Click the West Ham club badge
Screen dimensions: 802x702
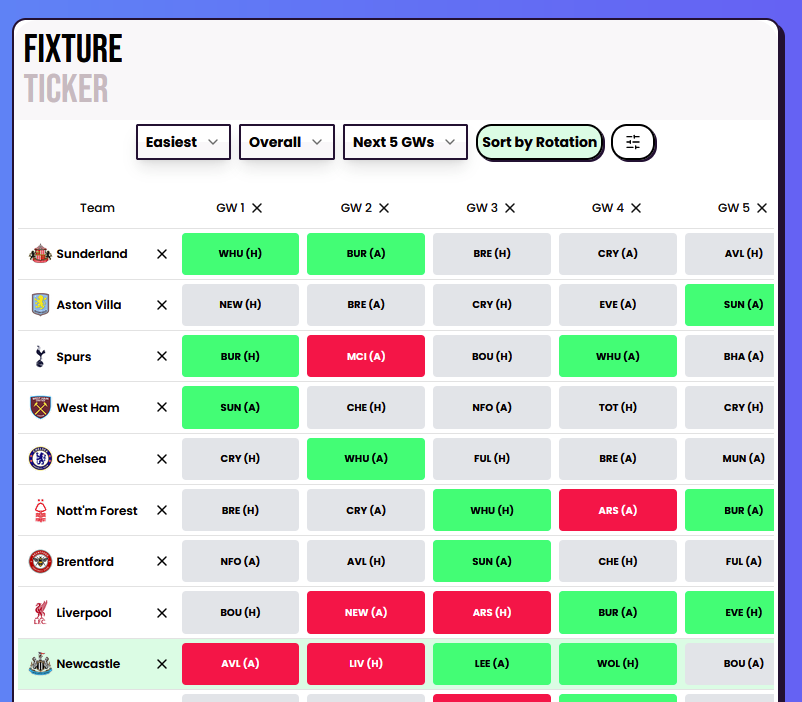(40, 408)
